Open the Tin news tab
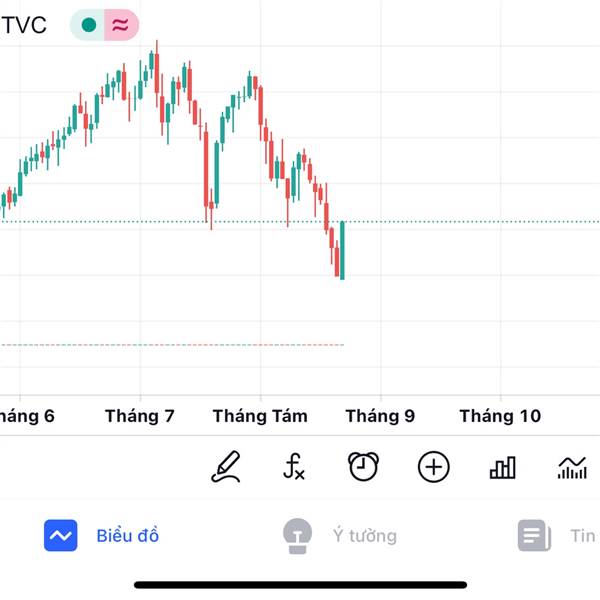The height and width of the screenshot is (600, 600). tap(557, 535)
